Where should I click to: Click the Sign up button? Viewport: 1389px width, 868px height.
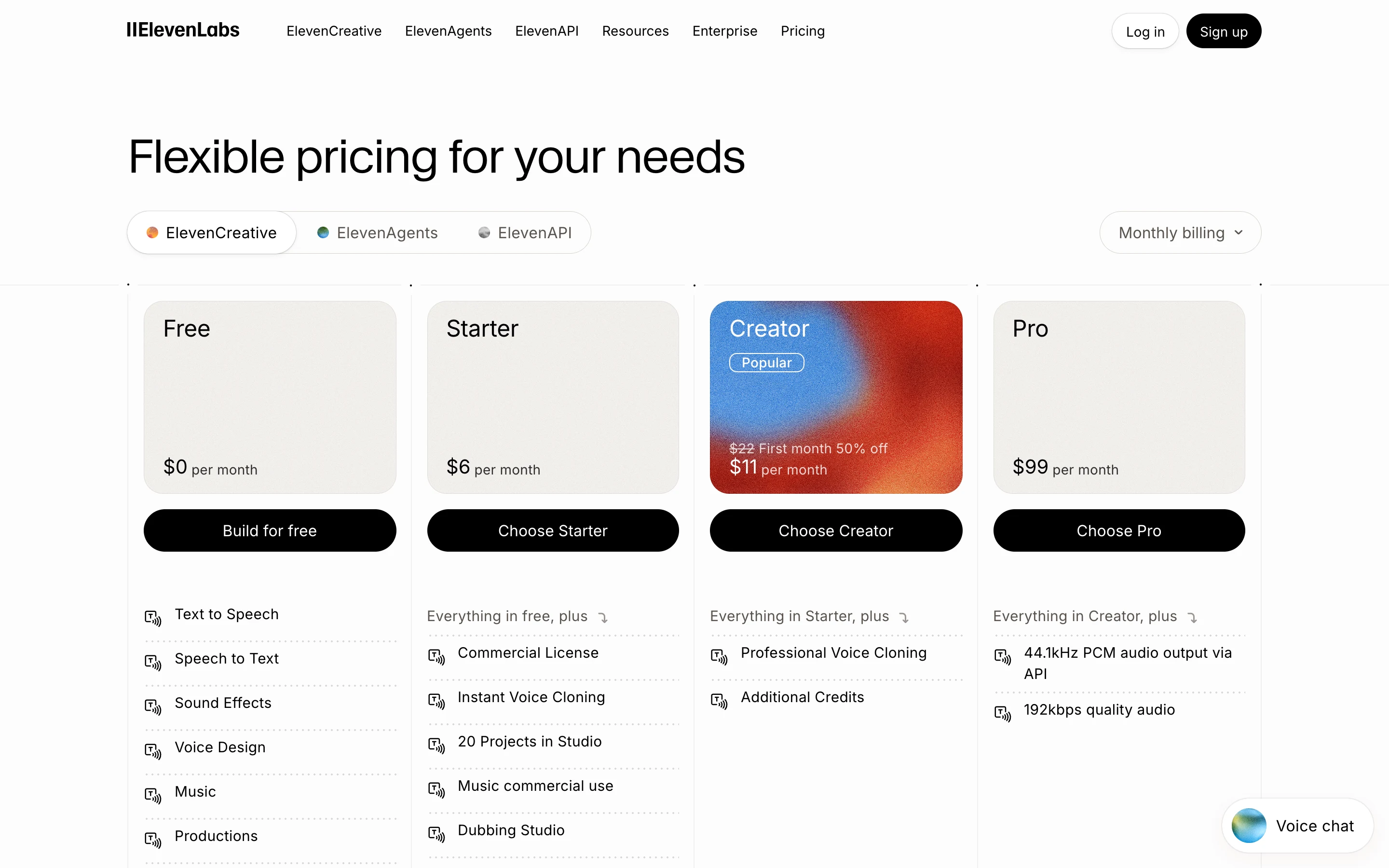[1224, 31]
